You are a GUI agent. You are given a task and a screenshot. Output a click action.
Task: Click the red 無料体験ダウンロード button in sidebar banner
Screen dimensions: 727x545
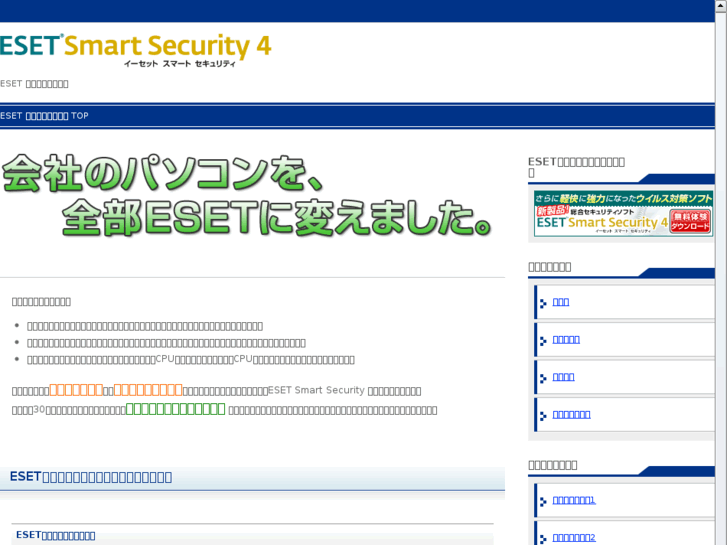690,222
